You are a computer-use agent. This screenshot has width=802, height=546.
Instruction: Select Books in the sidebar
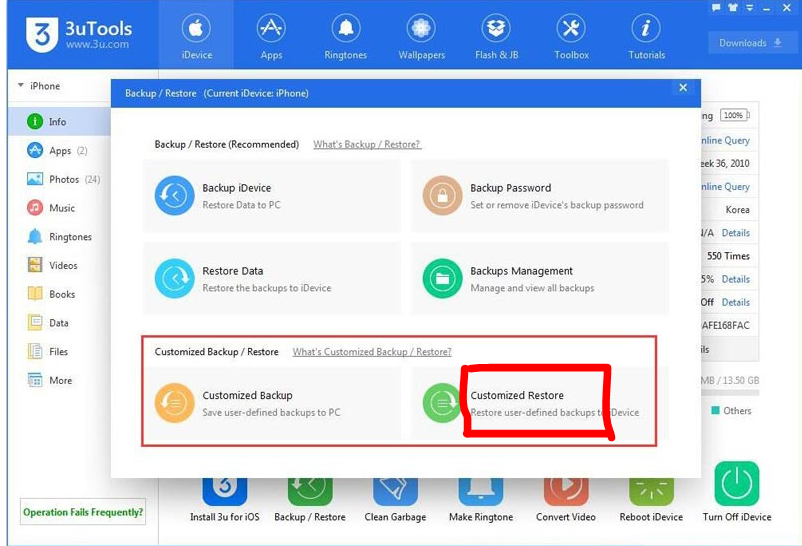[x=59, y=294]
